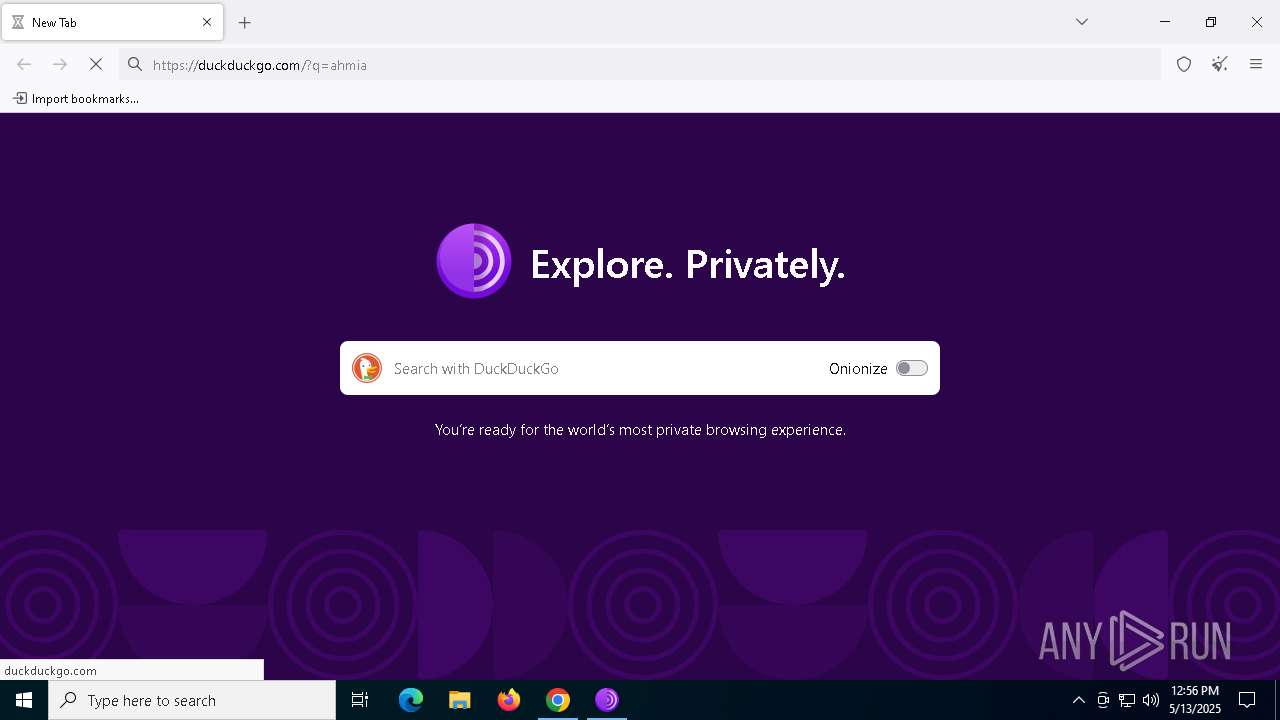The width and height of the screenshot is (1280, 720).
Task: Open the volume speaker tray icon
Action: click(1151, 700)
